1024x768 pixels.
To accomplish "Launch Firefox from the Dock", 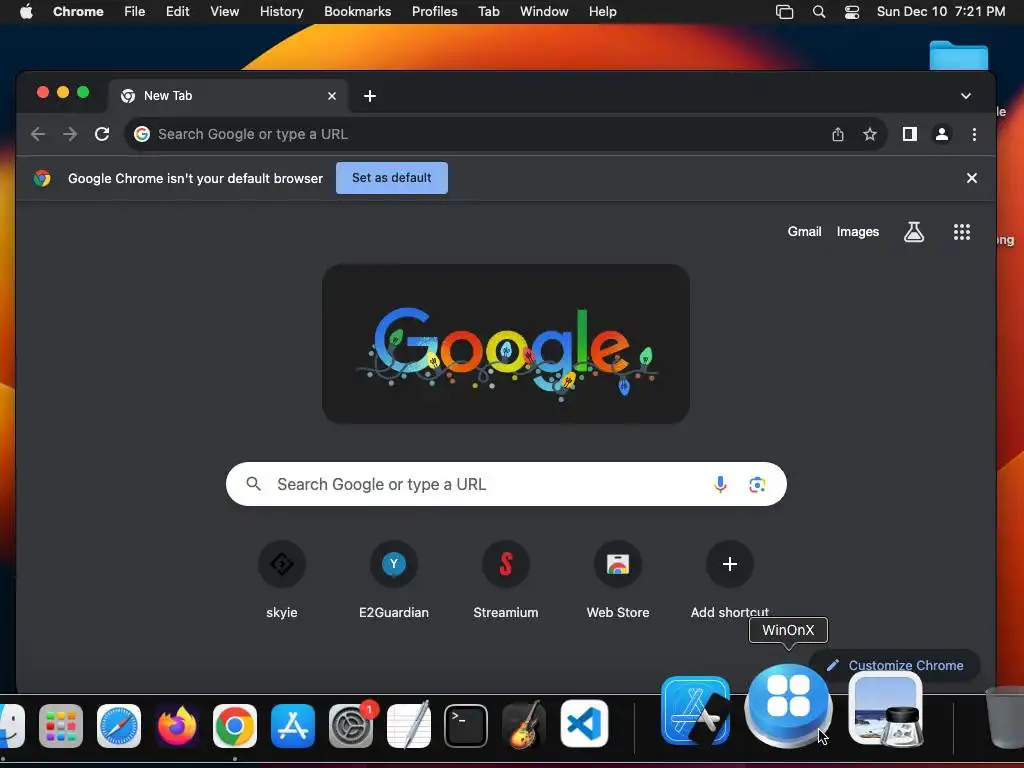I will point(177,726).
